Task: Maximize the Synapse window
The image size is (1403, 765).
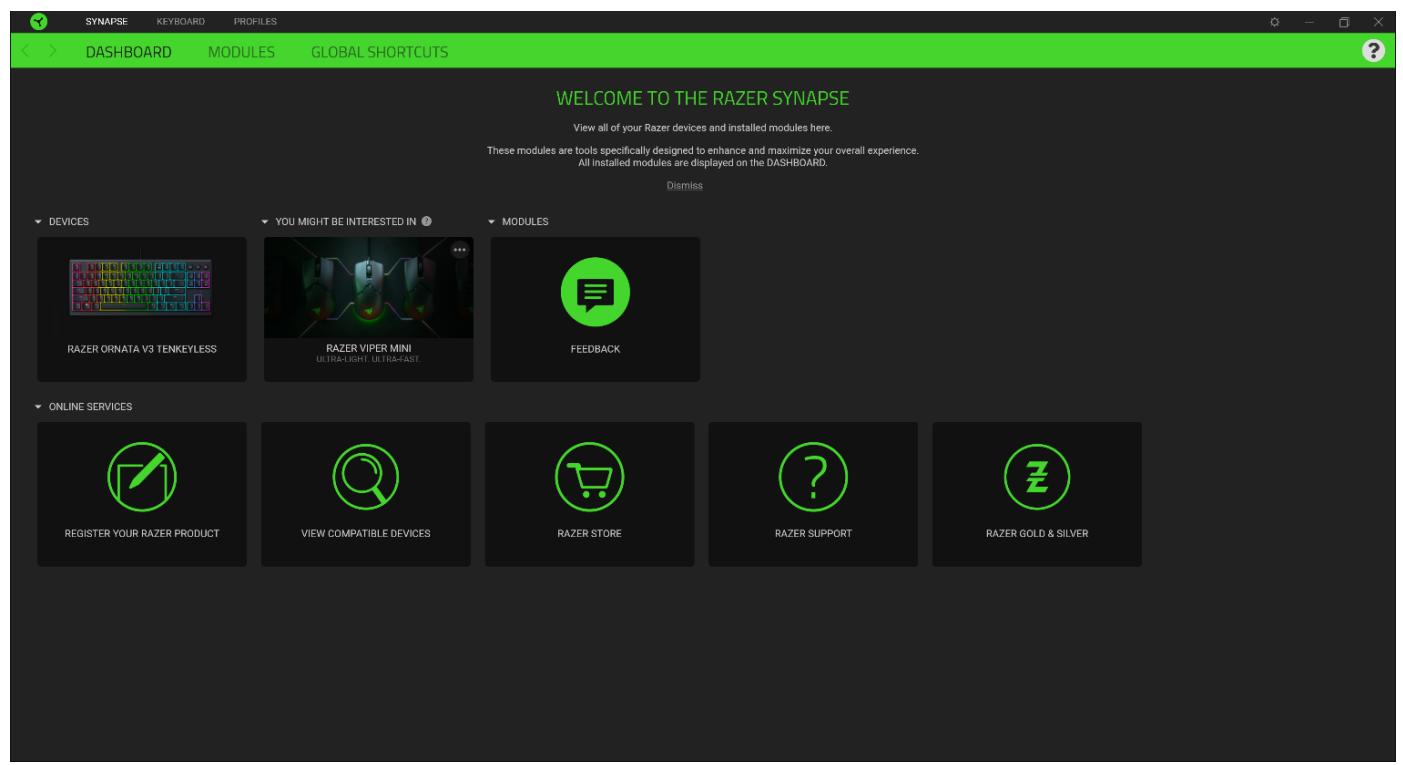Action: (x=1346, y=21)
